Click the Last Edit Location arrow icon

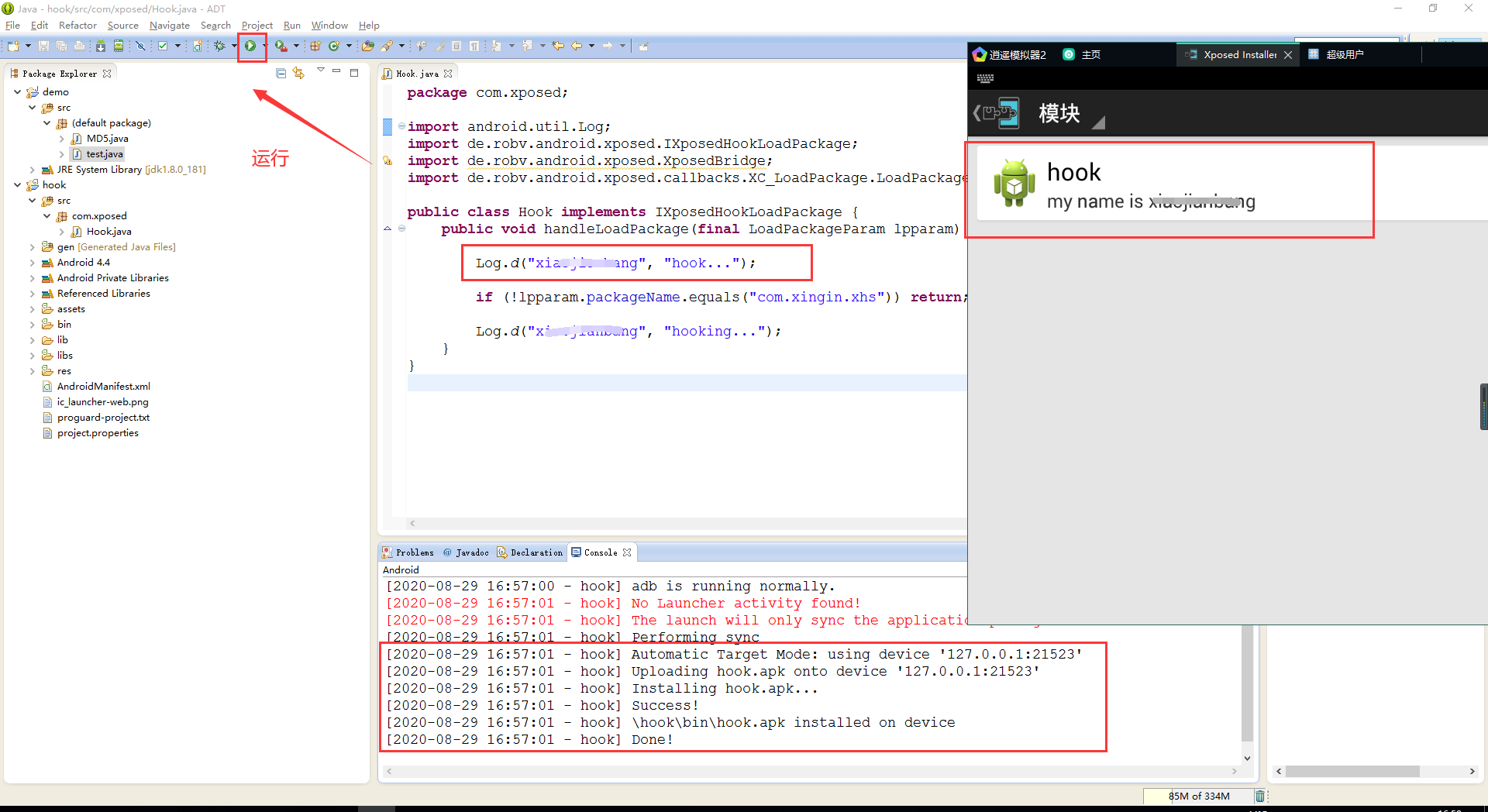click(x=558, y=46)
